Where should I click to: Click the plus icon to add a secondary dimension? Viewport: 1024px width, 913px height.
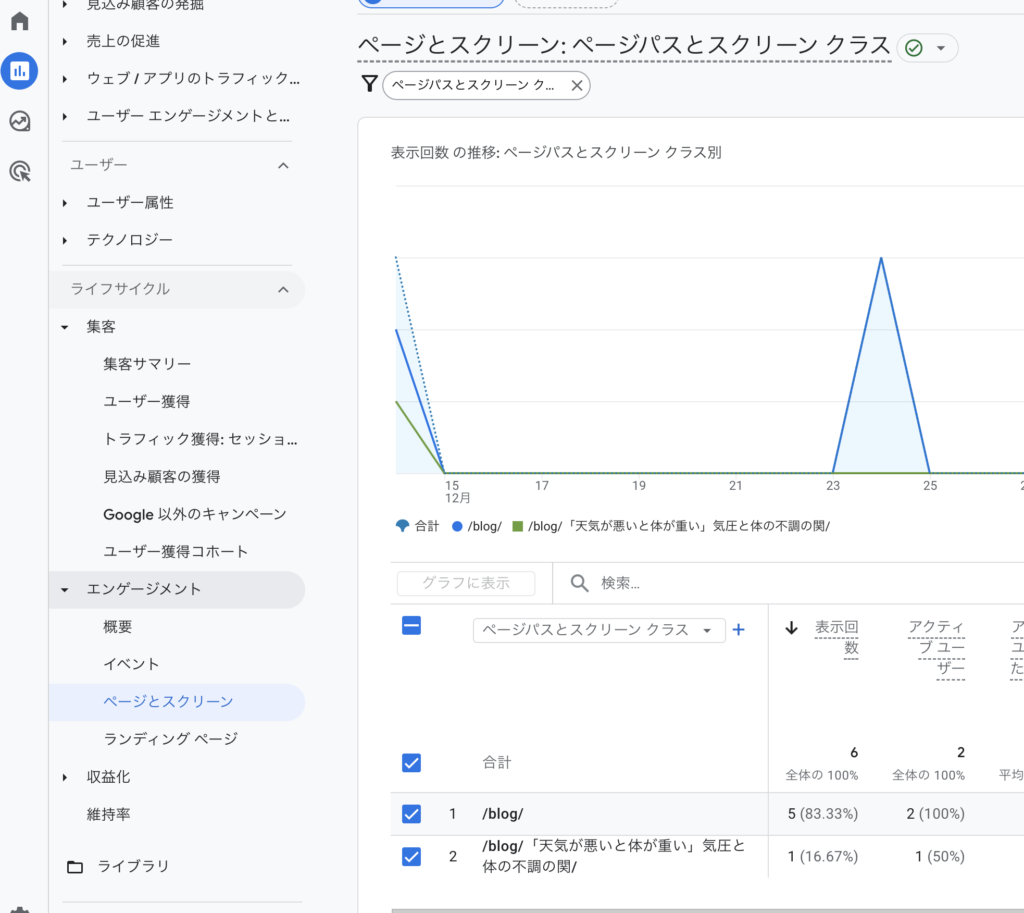(x=737, y=630)
